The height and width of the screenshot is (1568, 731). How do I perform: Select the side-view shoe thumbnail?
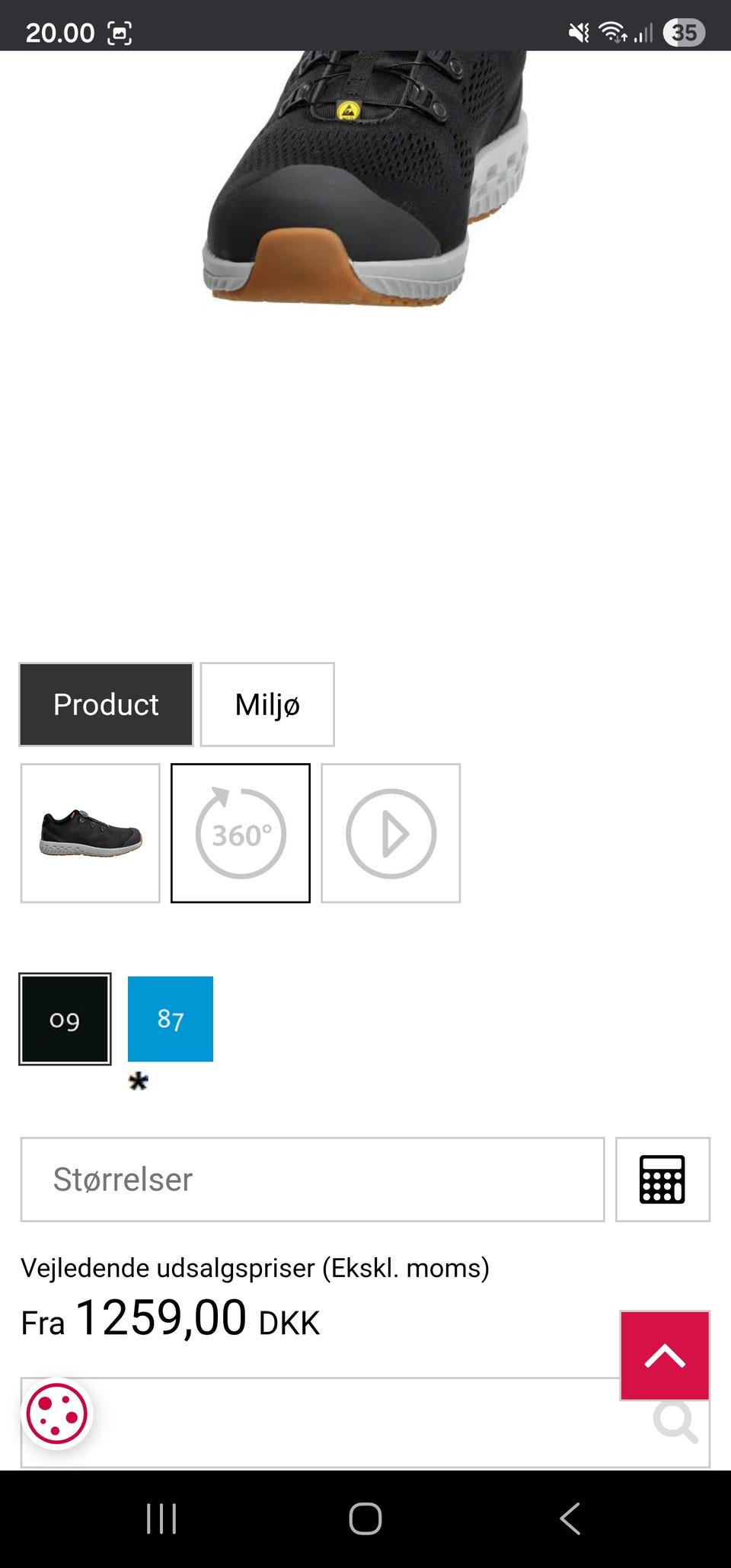(x=91, y=833)
